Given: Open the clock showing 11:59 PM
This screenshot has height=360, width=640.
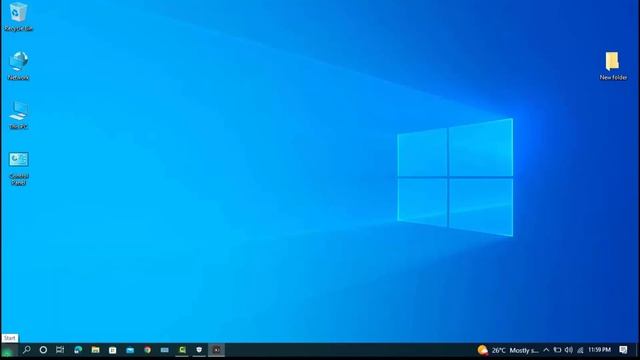Looking at the screenshot, I should 599,350.
